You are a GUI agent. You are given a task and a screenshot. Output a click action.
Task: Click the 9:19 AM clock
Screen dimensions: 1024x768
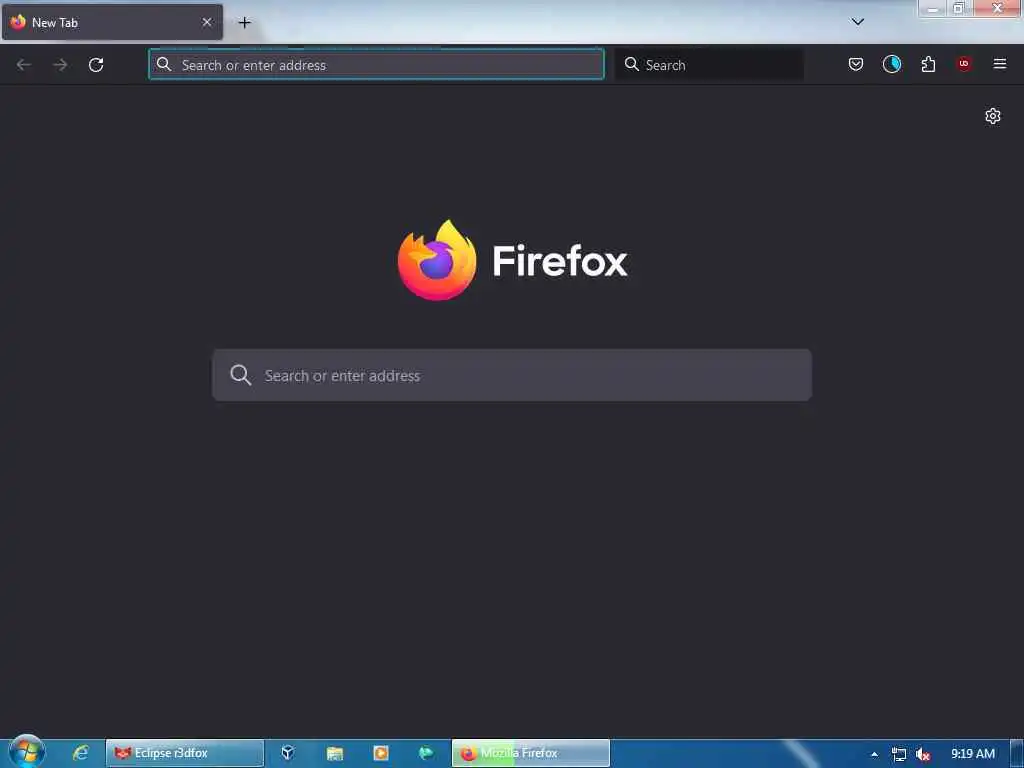click(x=972, y=754)
